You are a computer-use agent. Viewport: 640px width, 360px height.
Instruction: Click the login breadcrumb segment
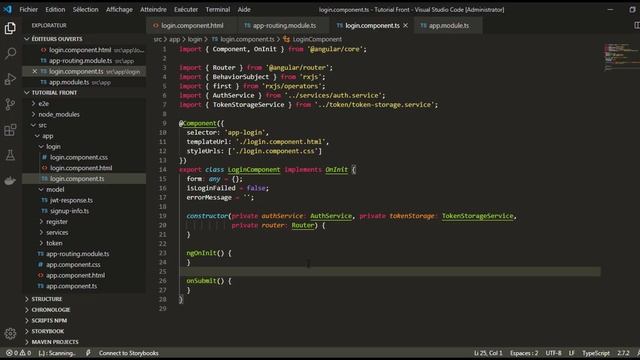point(195,39)
